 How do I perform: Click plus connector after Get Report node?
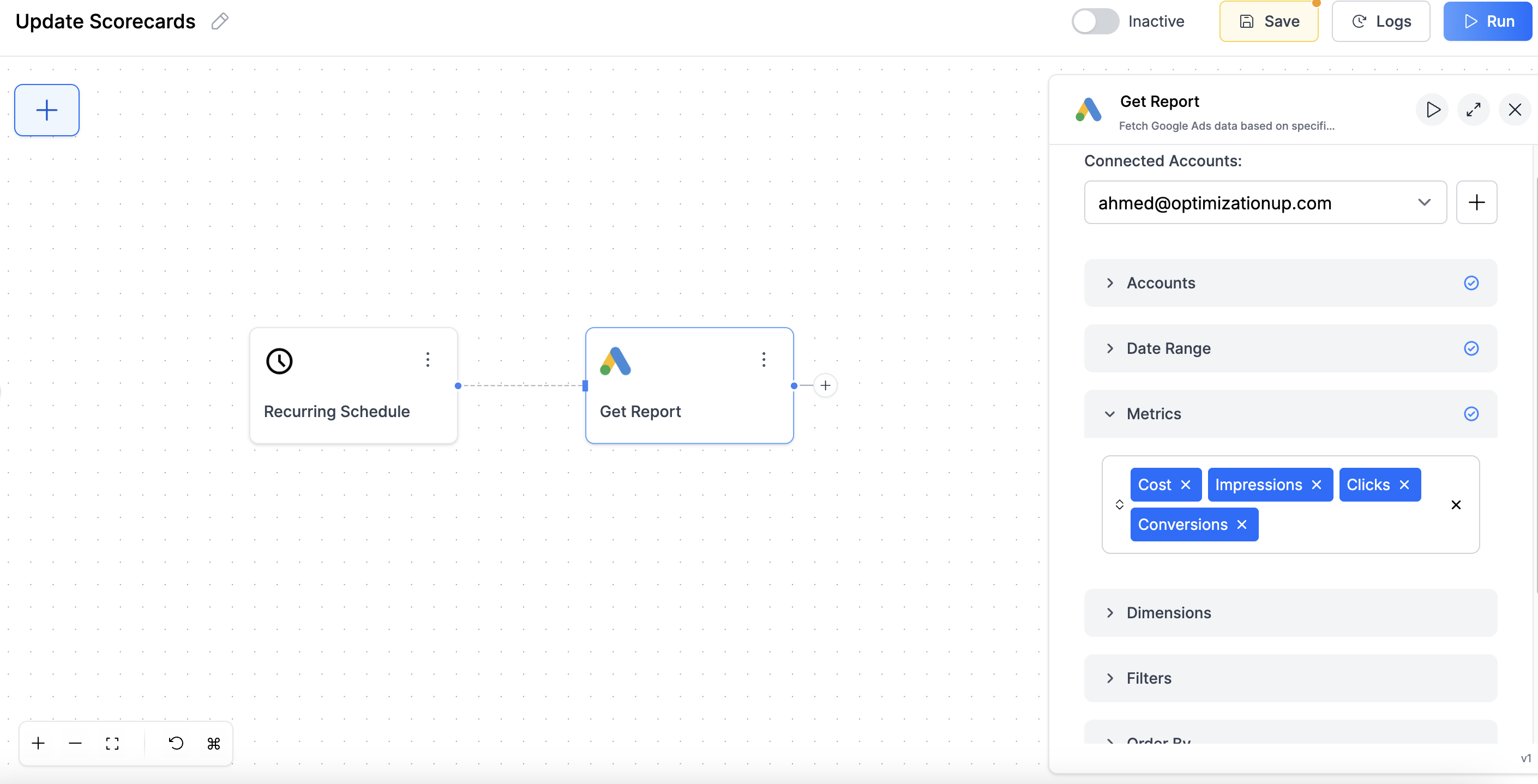click(825, 385)
